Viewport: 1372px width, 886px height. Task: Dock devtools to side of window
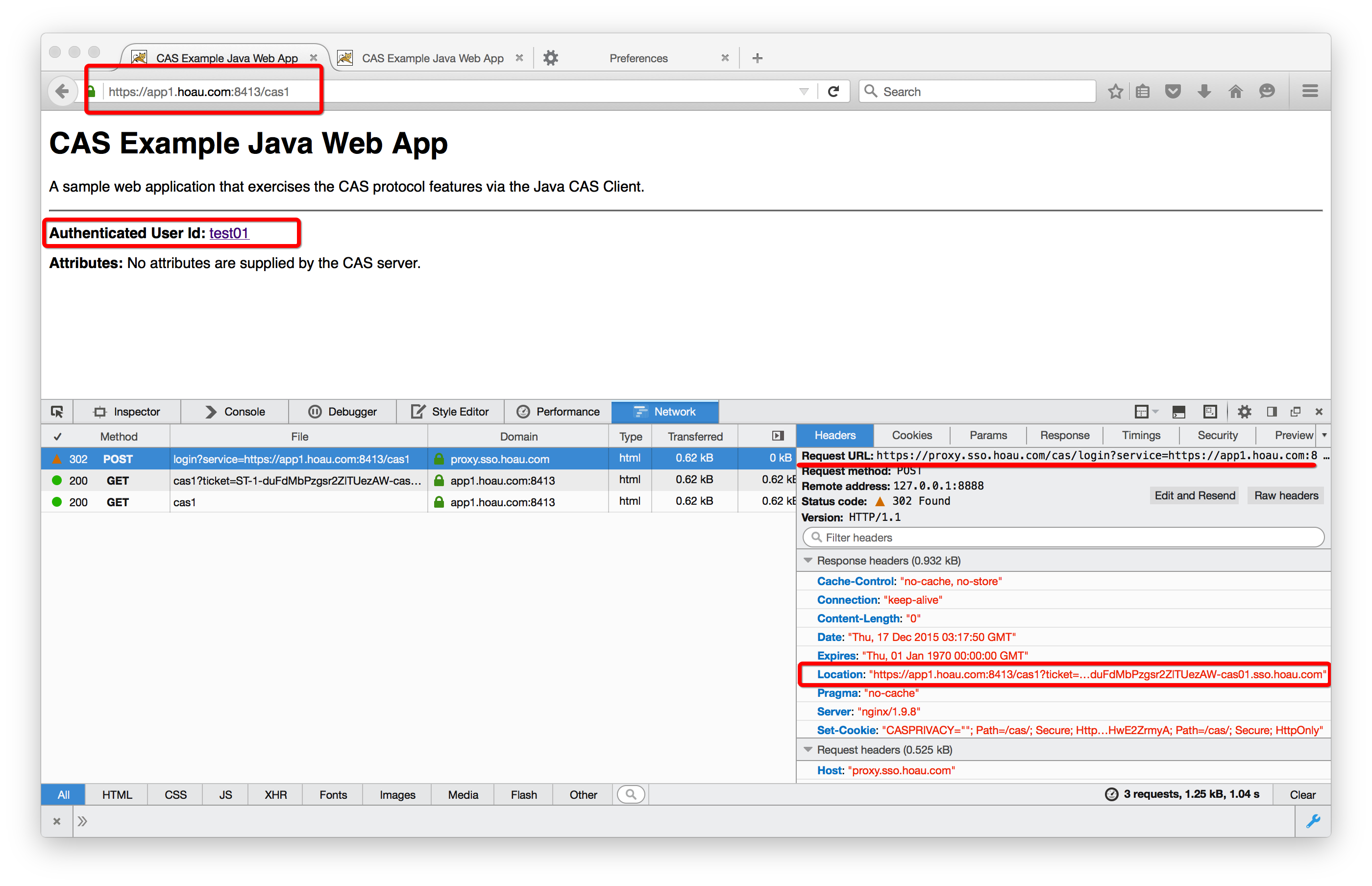[x=1272, y=411]
